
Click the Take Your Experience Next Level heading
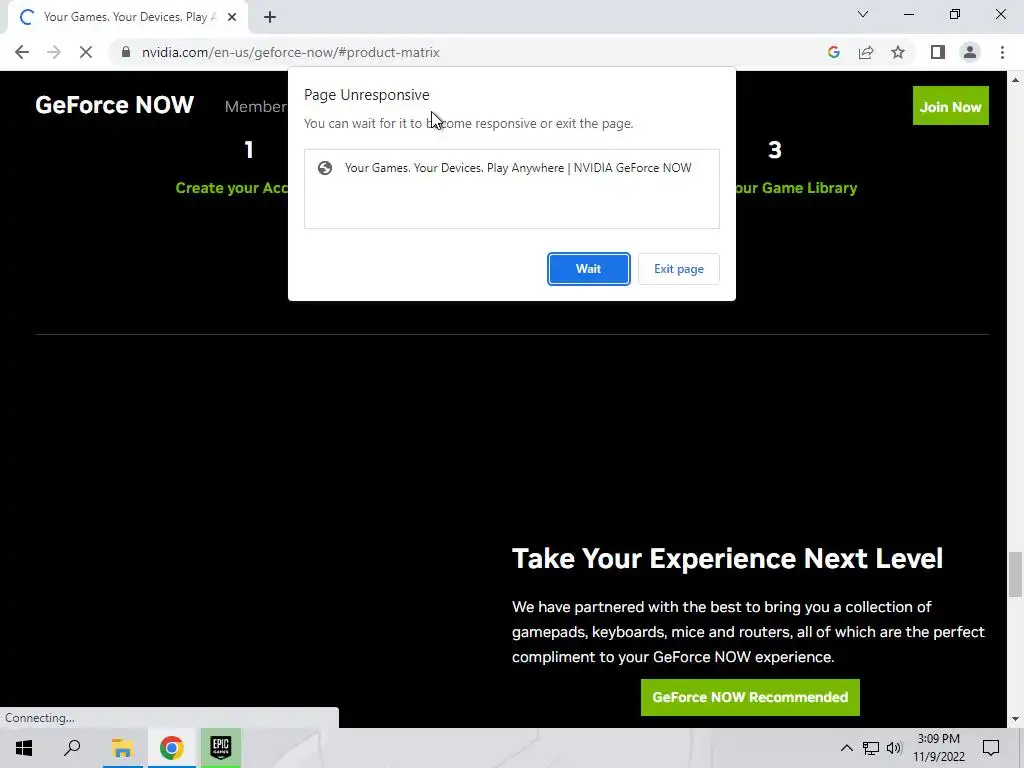click(x=727, y=558)
